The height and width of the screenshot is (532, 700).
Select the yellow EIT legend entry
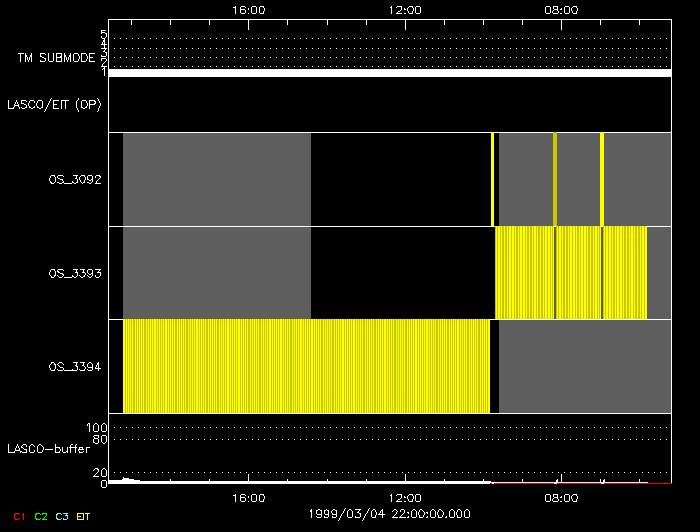click(x=84, y=517)
